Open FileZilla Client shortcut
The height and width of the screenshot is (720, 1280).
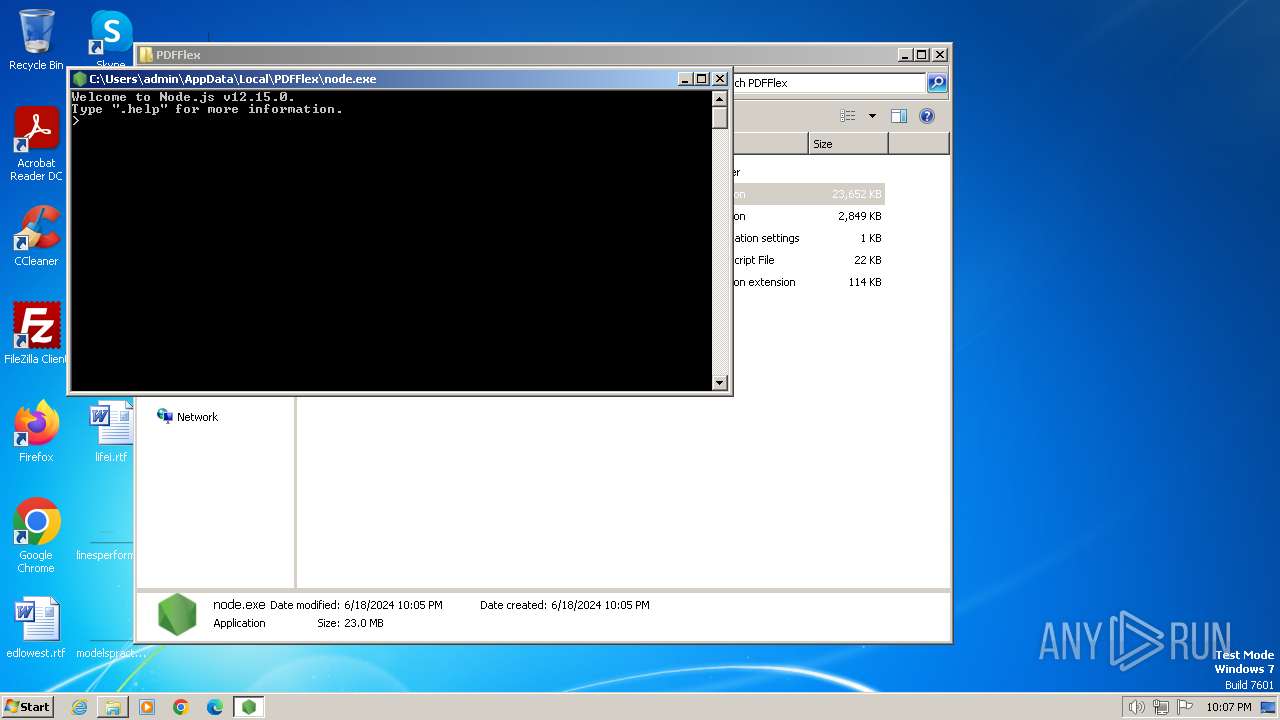pos(36,334)
